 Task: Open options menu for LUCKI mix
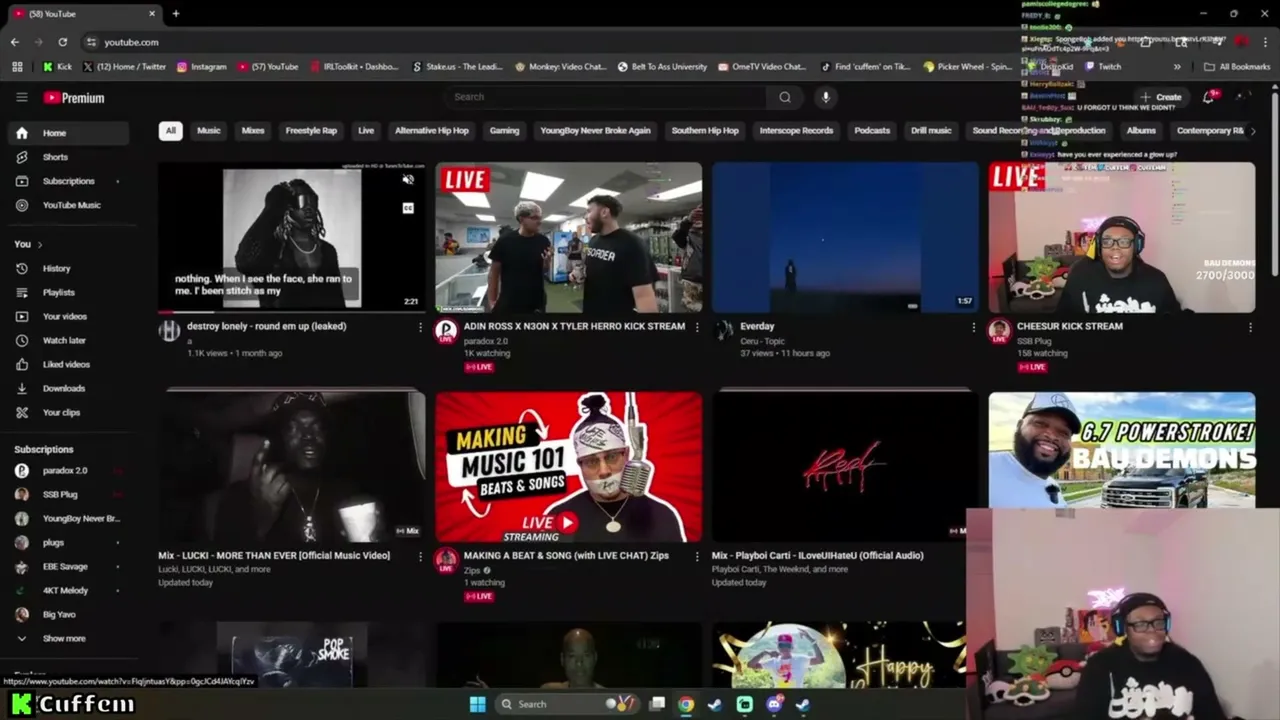point(420,556)
